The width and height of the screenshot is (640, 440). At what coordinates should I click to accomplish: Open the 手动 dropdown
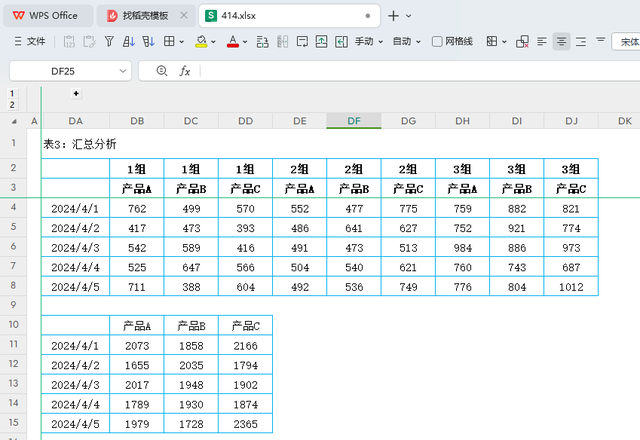point(369,41)
